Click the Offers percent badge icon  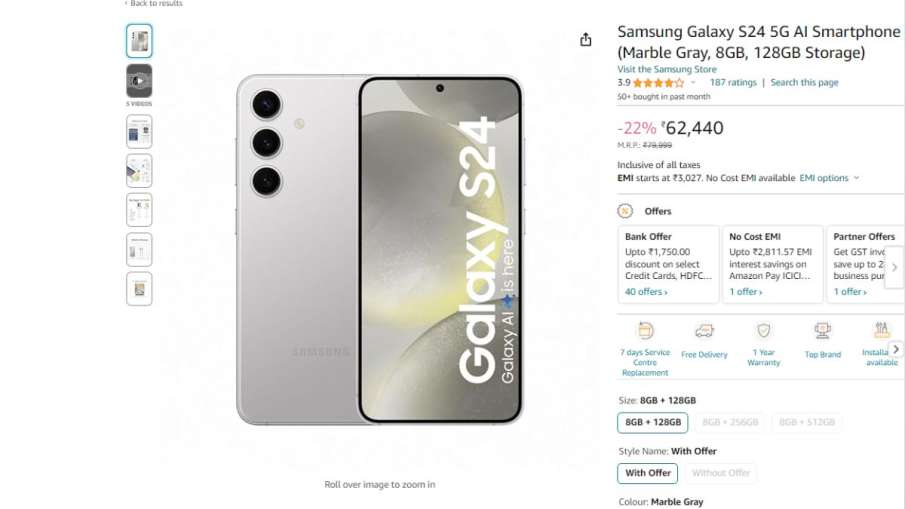(x=624, y=211)
